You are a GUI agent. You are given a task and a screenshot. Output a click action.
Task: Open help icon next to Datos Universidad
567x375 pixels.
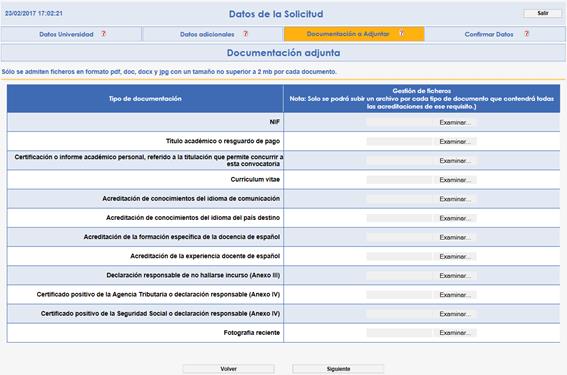(103, 34)
